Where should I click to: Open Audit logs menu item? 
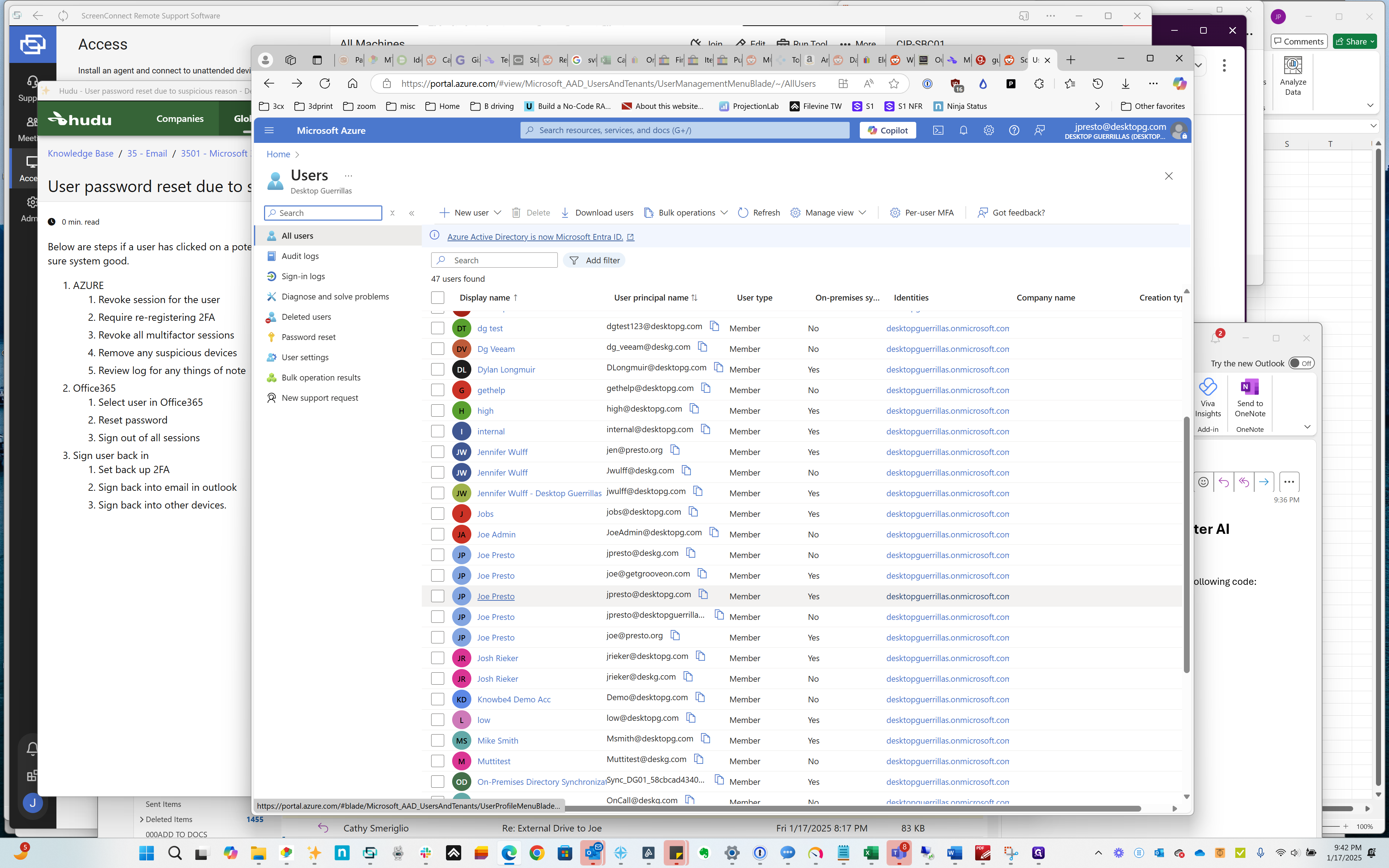[300, 256]
